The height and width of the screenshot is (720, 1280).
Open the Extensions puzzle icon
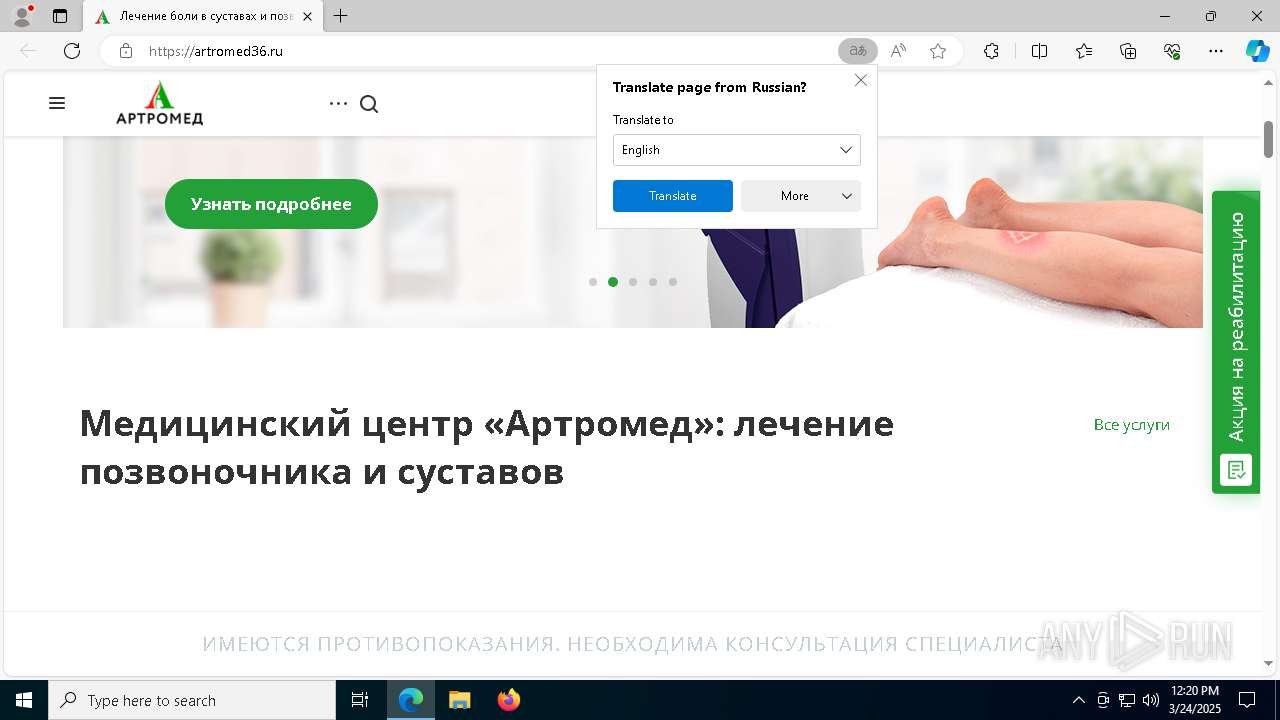[991, 51]
